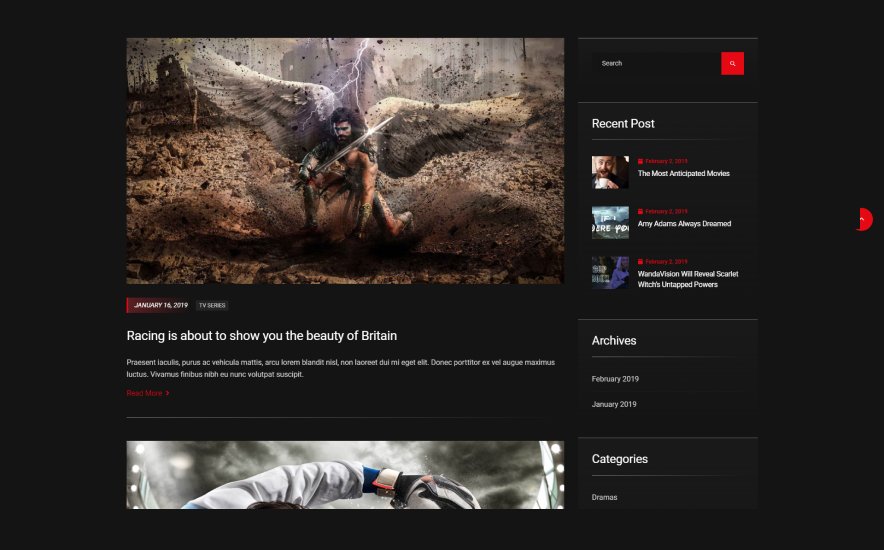
Task: Open February 2019 archive
Action: [615, 379]
